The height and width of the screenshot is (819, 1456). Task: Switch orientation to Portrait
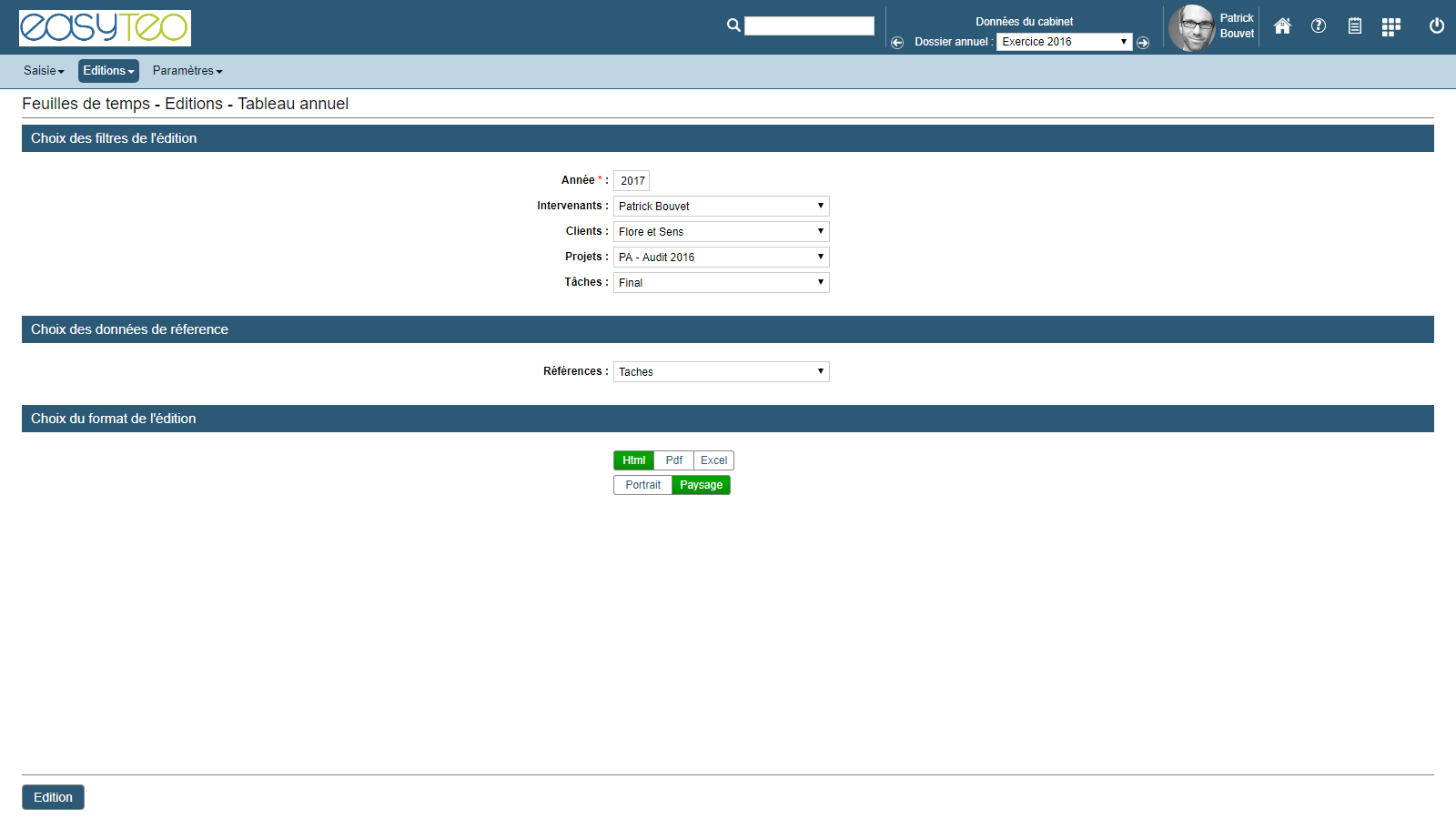pos(642,485)
